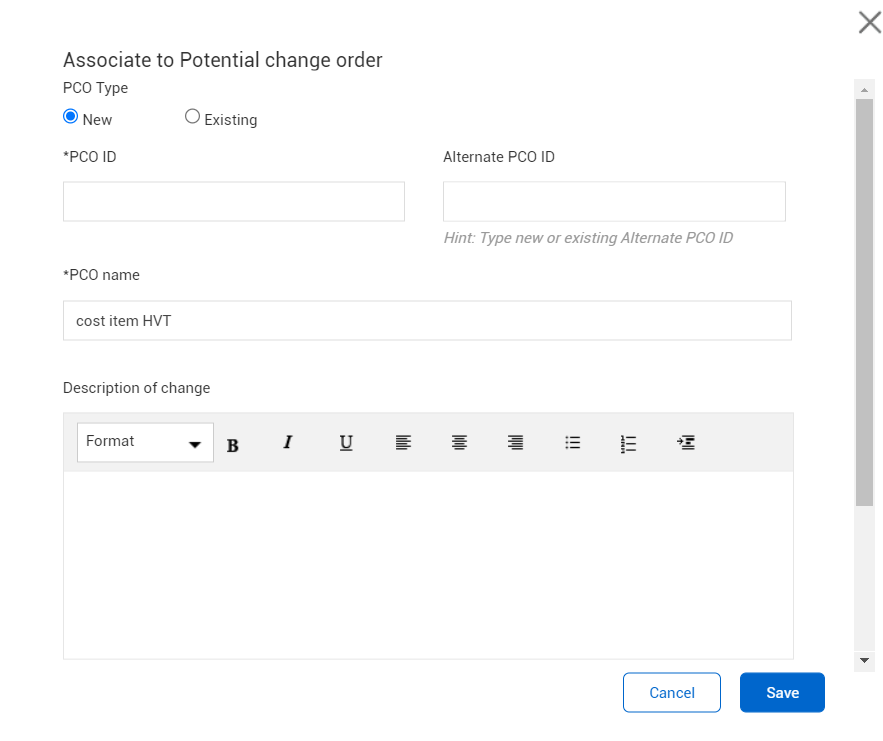Close the dialog with the X
Image resolution: width=883 pixels, height=741 pixels.
[869, 23]
